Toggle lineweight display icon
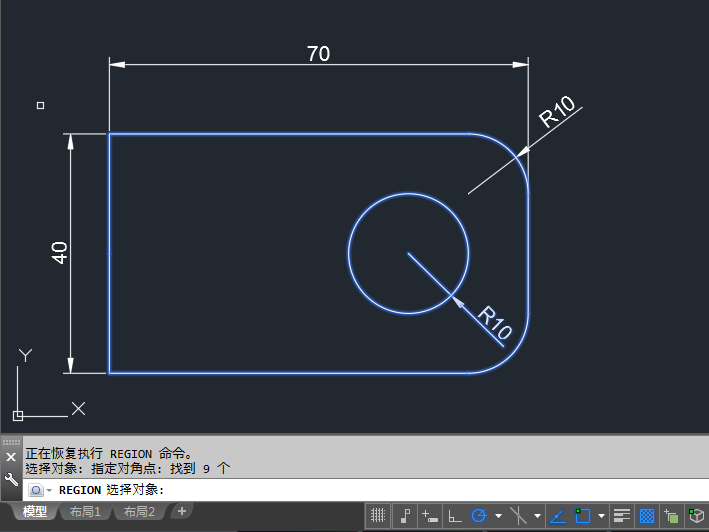 coord(622,515)
